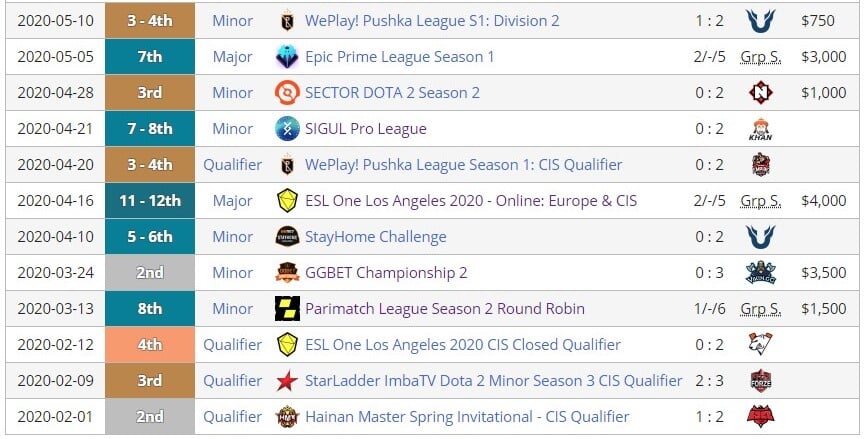
Task: Click the Vikin.gg team logo
Action: (760, 273)
